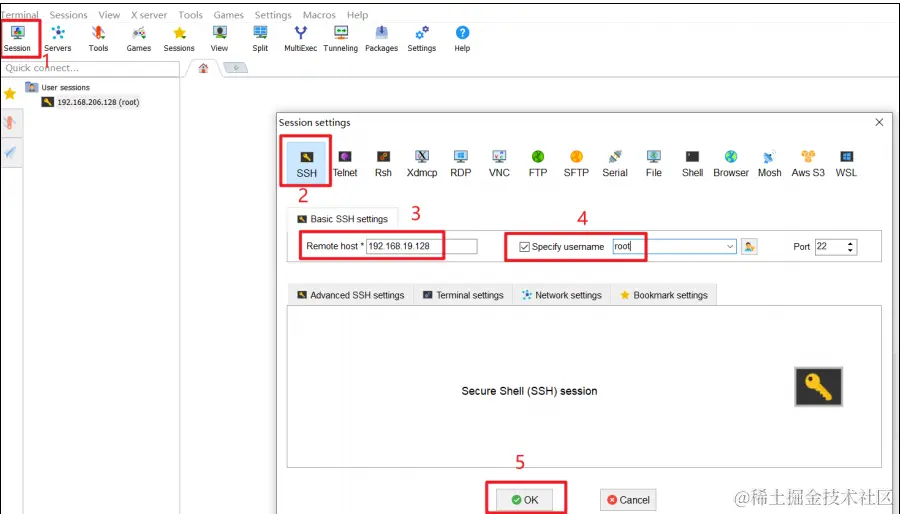Select Serial session type
900x514 pixels.
click(x=615, y=163)
